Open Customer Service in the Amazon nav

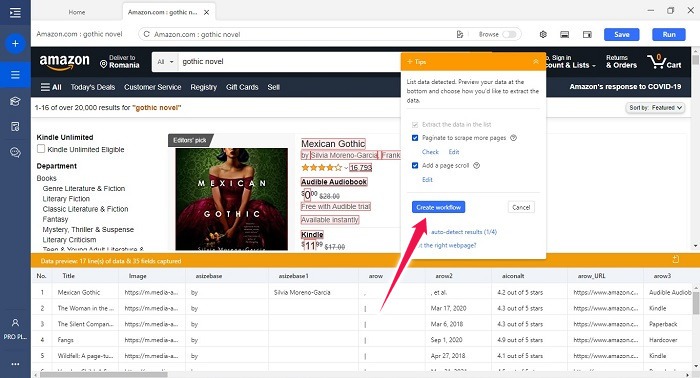[153, 87]
